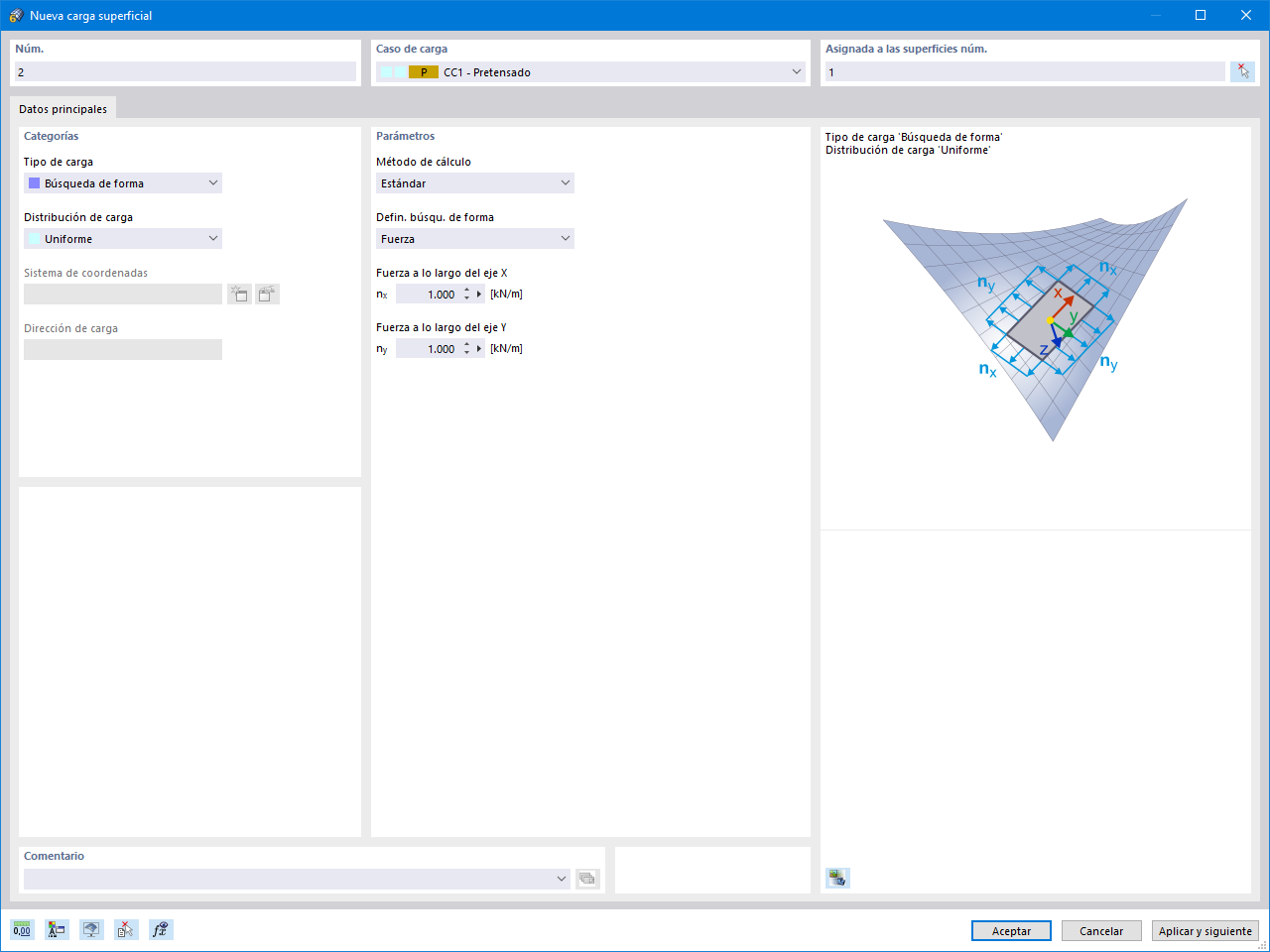This screenshot has width=1270, height=952.
Task: Maximize the Nueva carga superficial window
Action: (1201, 15)
